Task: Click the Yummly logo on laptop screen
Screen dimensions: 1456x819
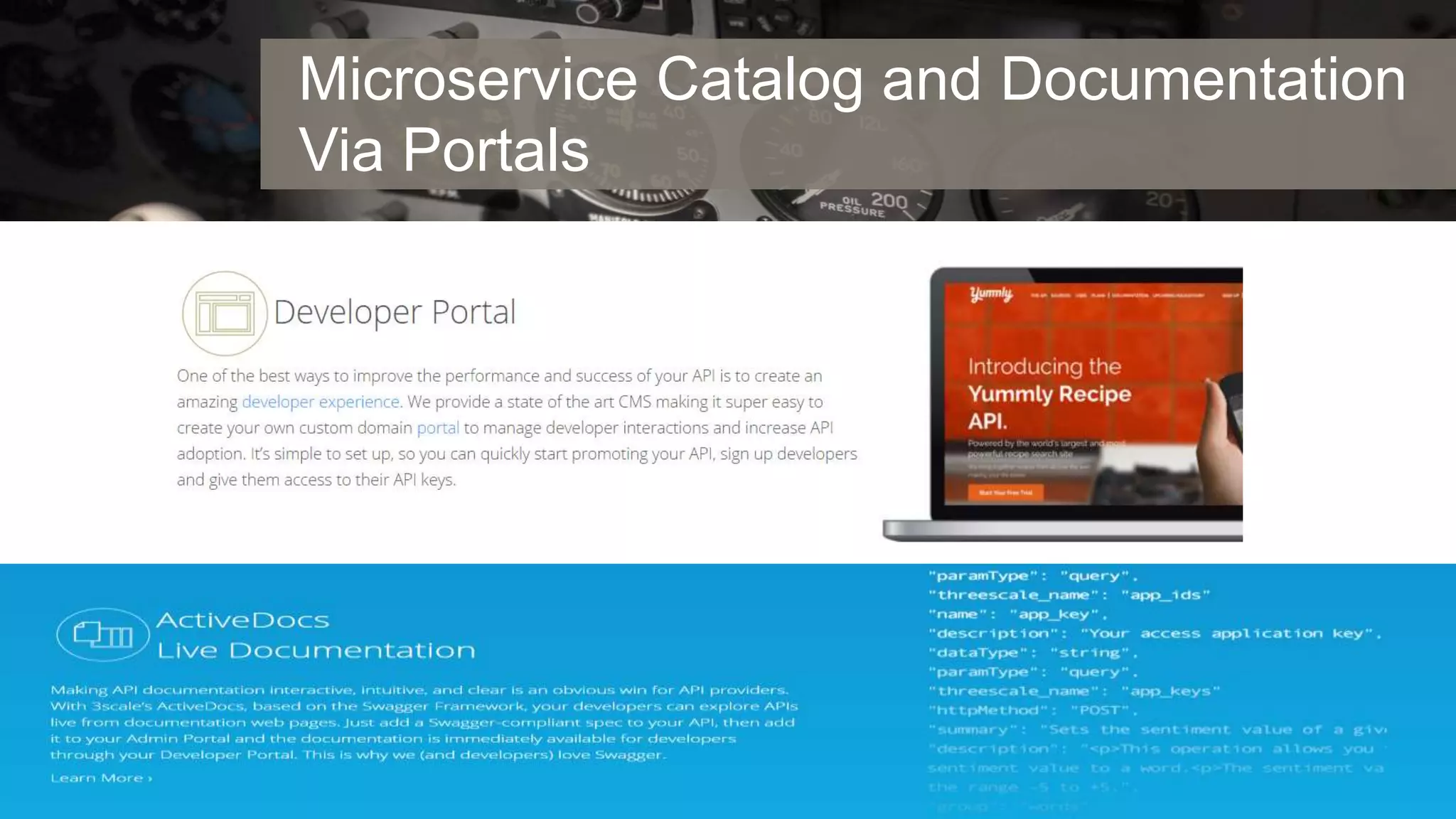Action: click(991, 294)
